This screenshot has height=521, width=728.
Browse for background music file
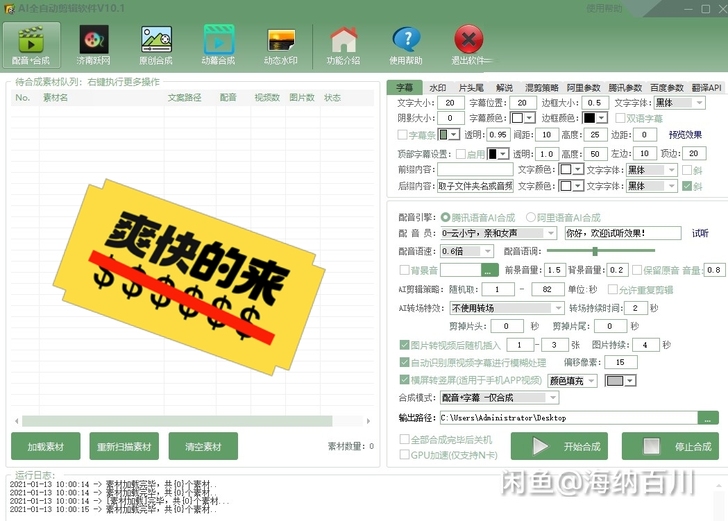(x=489, y=270)
